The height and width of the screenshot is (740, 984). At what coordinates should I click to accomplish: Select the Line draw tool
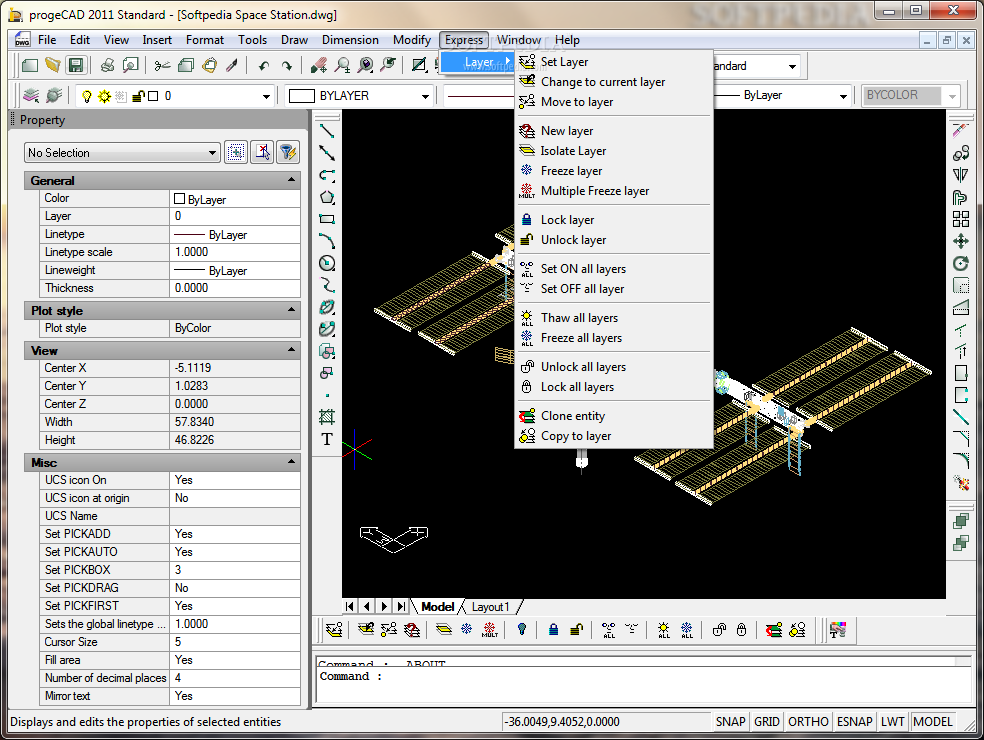[x=327, y=131]
